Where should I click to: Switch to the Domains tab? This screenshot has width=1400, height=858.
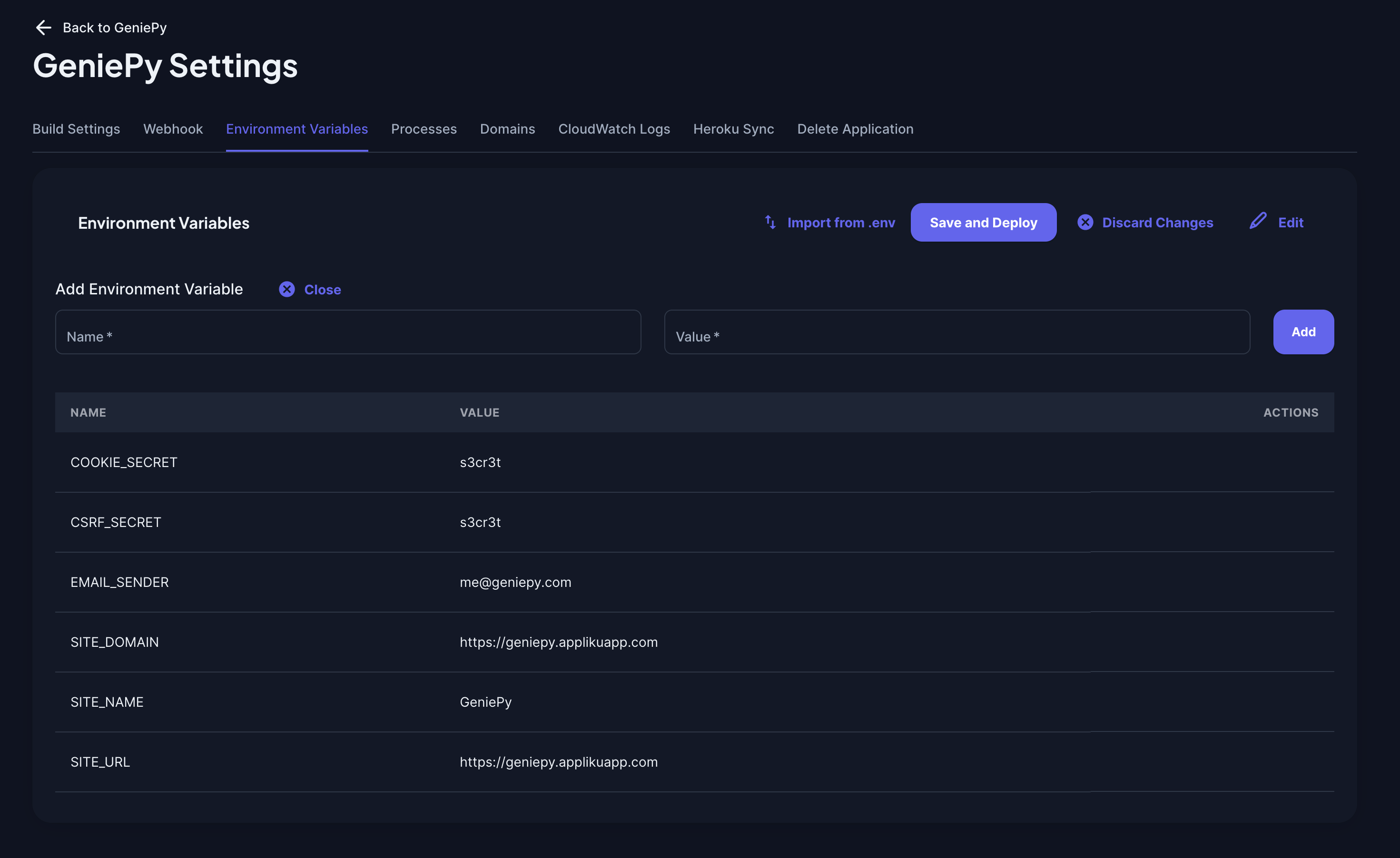coord(507,129)
